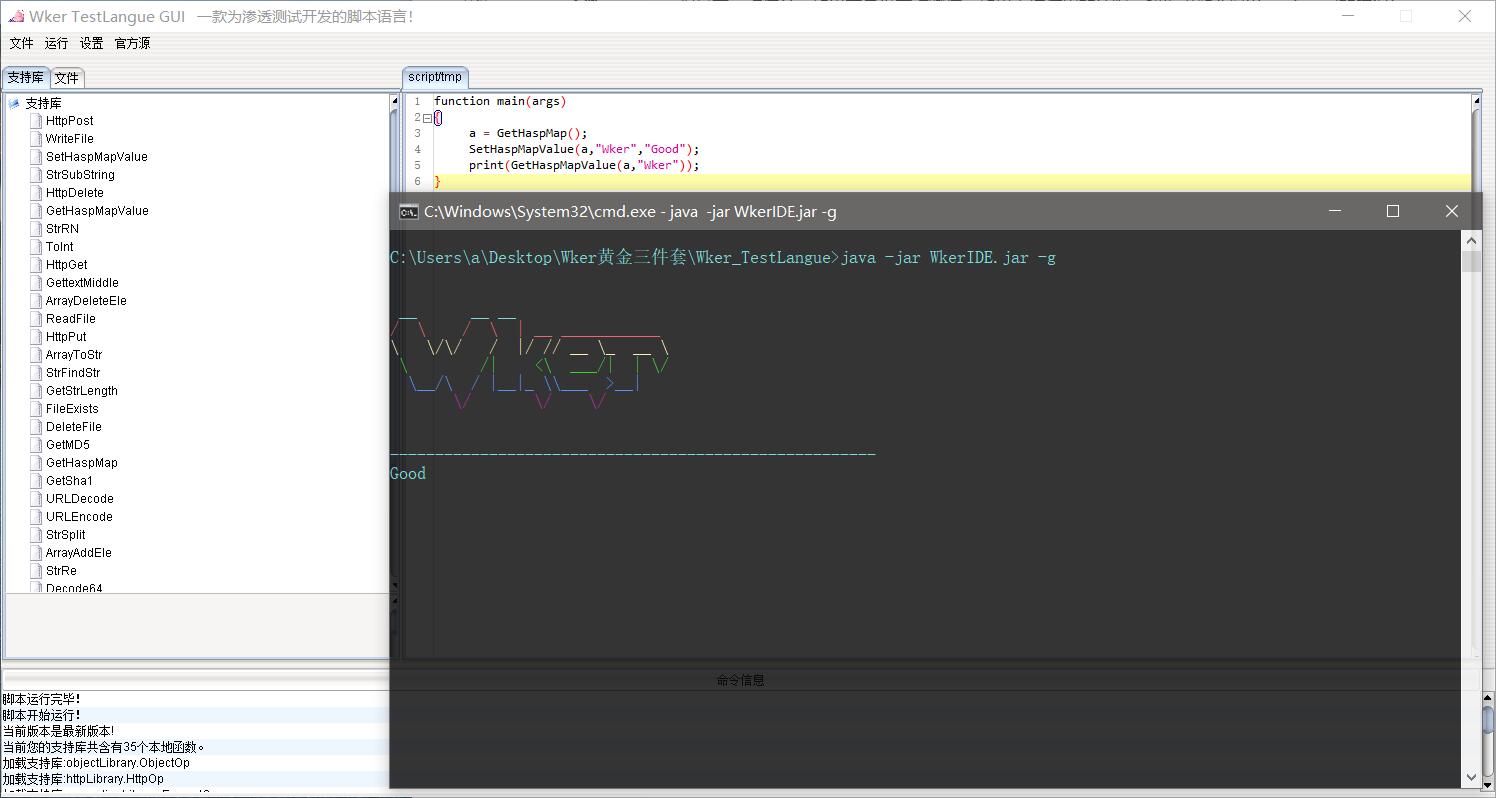
Task: Click the ToInt file icon
Action: 36,247
